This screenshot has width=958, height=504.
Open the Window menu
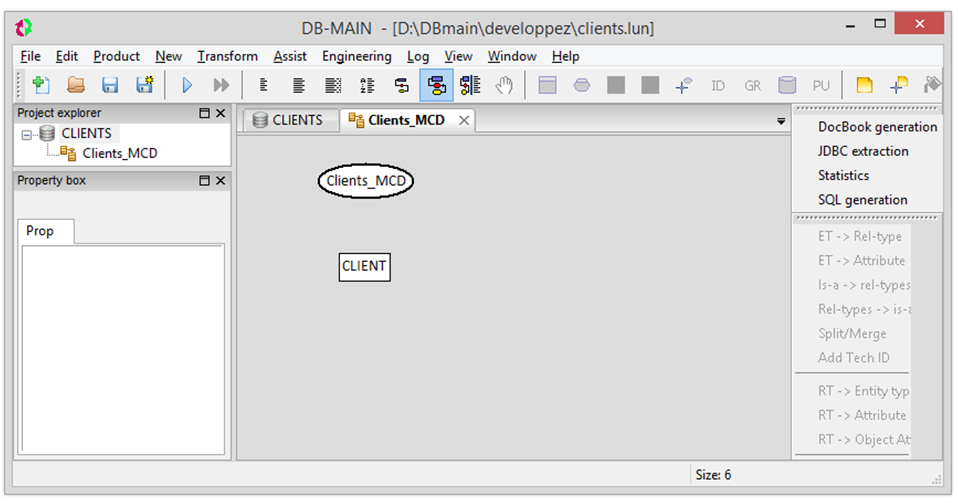tap(512, 56)
